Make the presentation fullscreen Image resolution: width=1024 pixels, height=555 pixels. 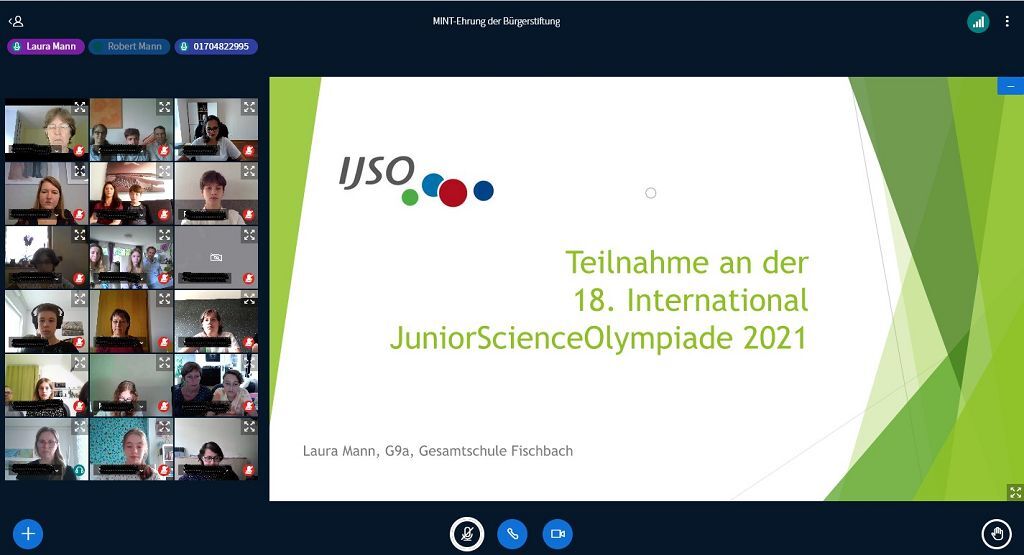tap(1015, 492)
